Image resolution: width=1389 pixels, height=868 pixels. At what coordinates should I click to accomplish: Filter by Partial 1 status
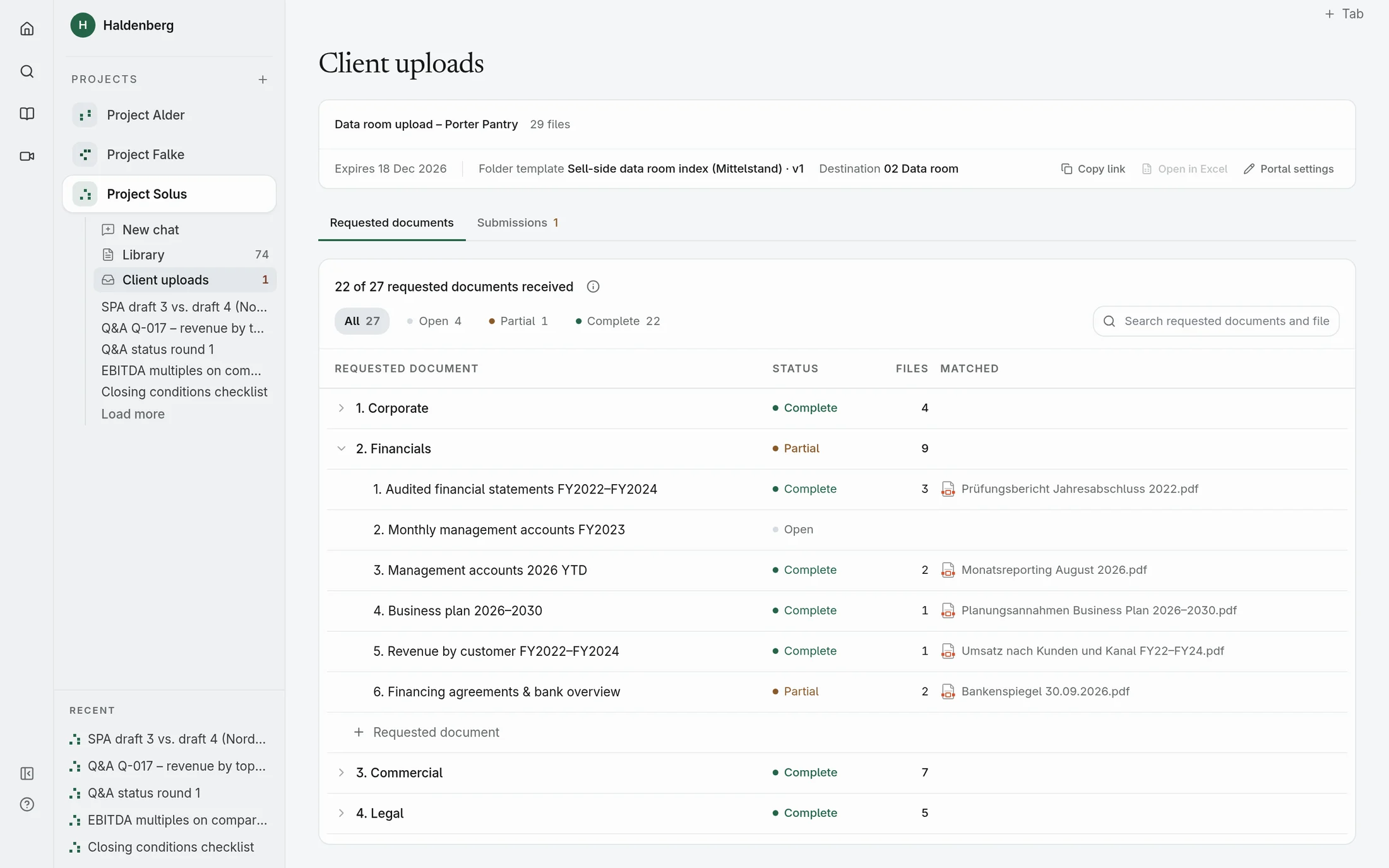[518, 321]
